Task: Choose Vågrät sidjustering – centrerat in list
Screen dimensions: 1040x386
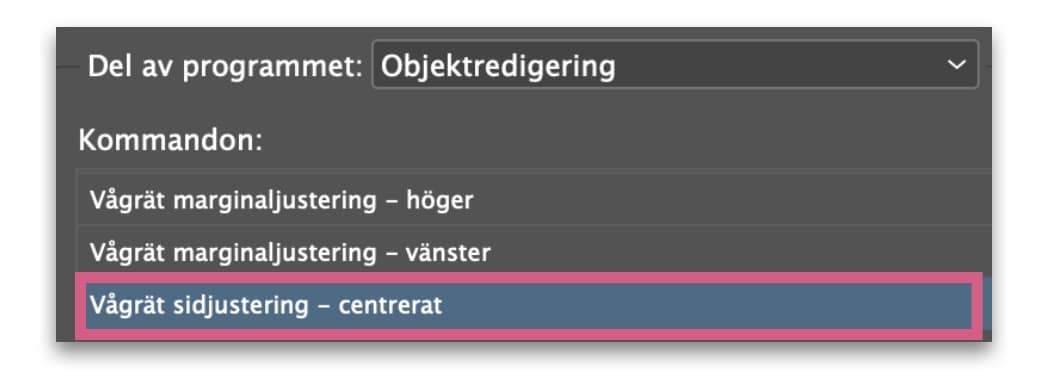Action: [529, 306]
